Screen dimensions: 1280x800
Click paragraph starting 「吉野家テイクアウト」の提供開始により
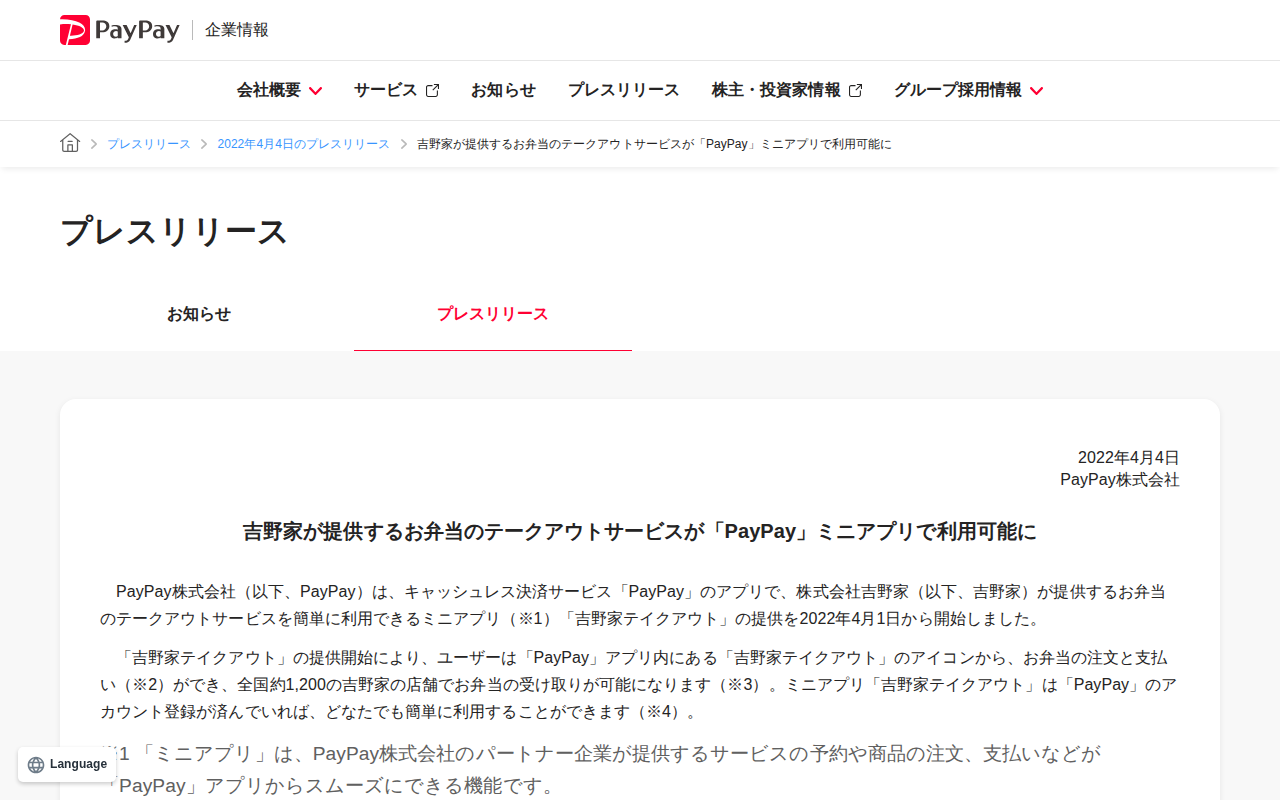(x=640, y=685)
